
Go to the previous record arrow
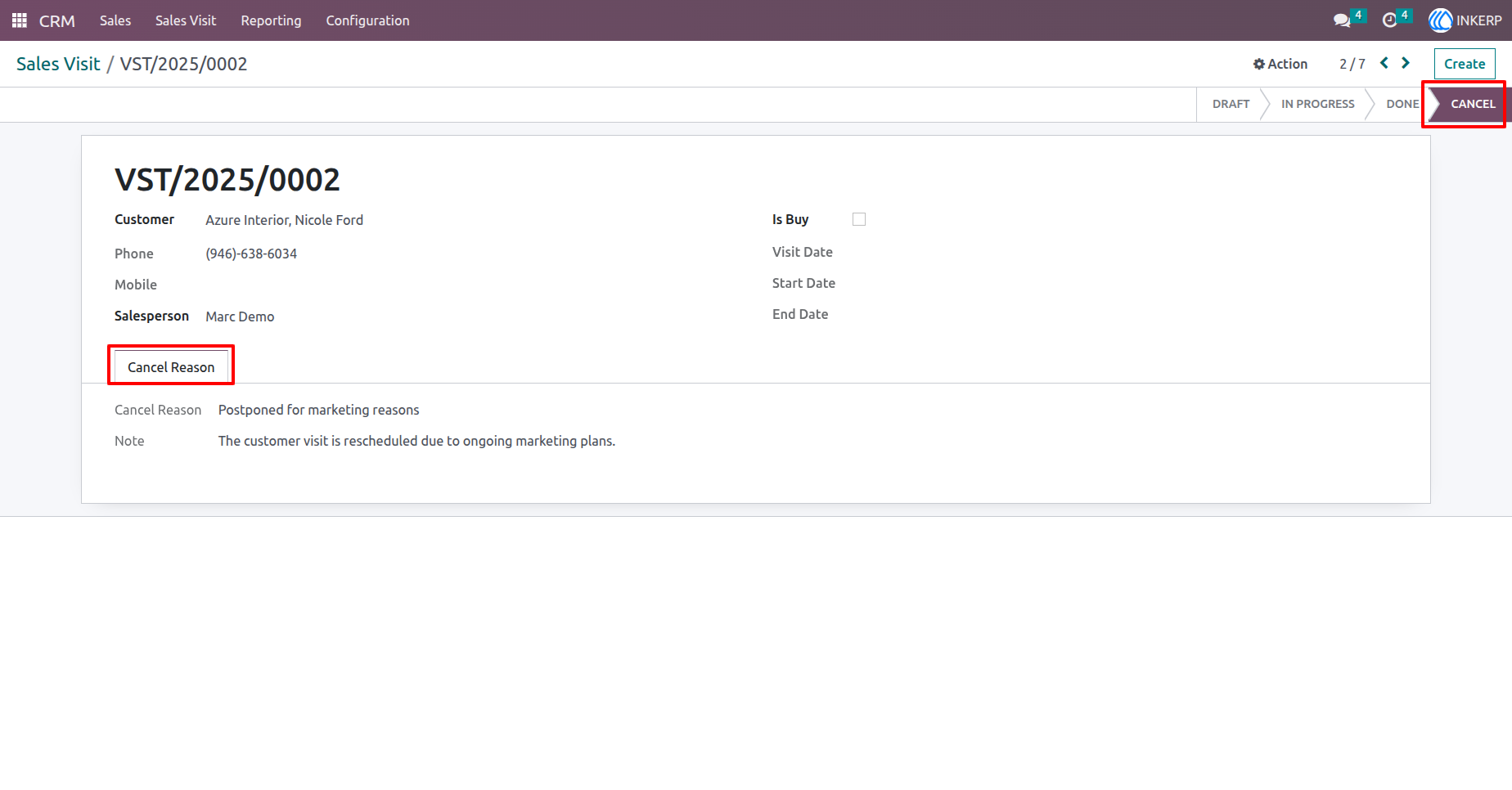[x=1384, y=63]
